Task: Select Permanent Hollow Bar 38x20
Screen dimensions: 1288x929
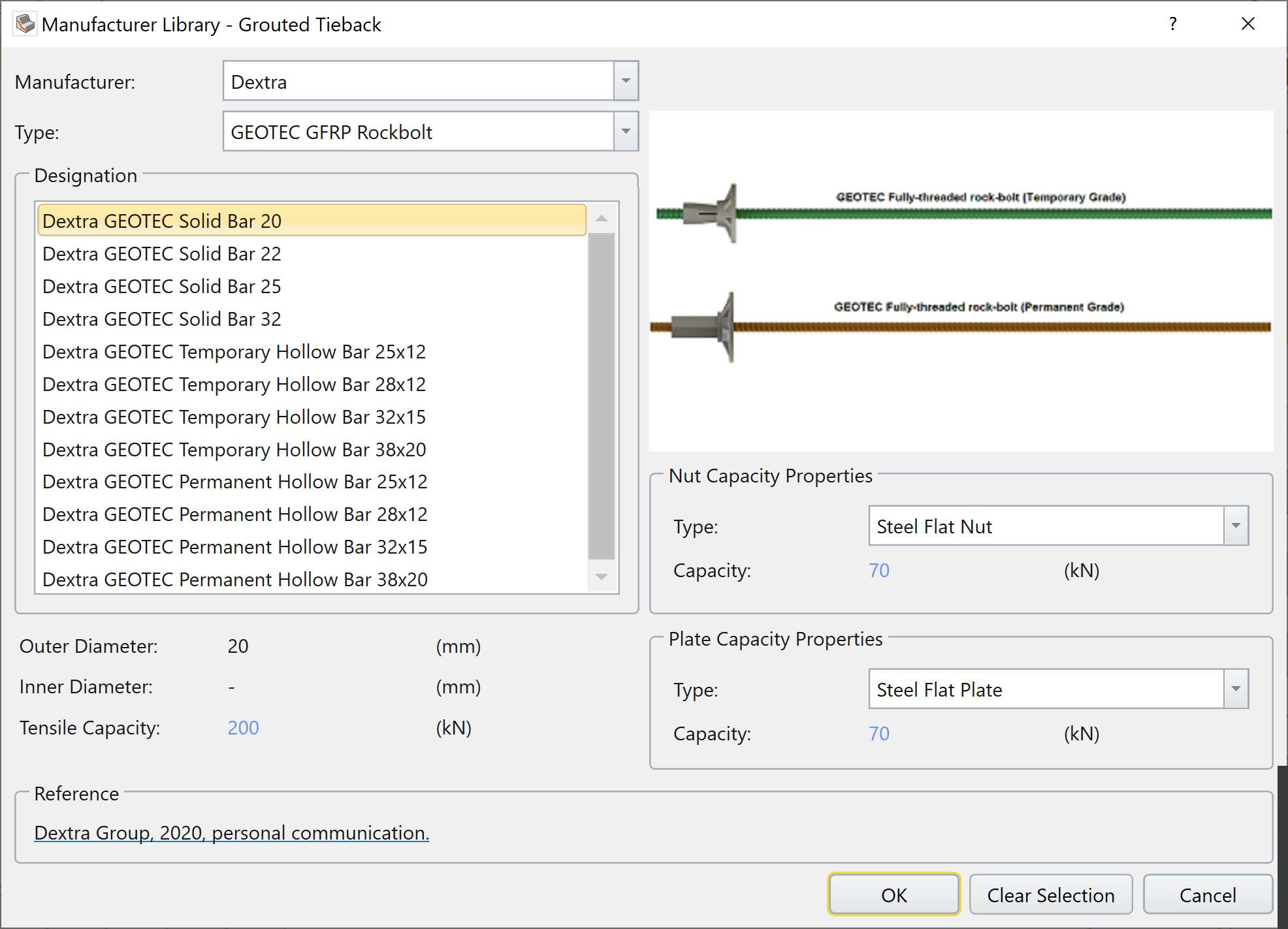Action: (312, 579)
